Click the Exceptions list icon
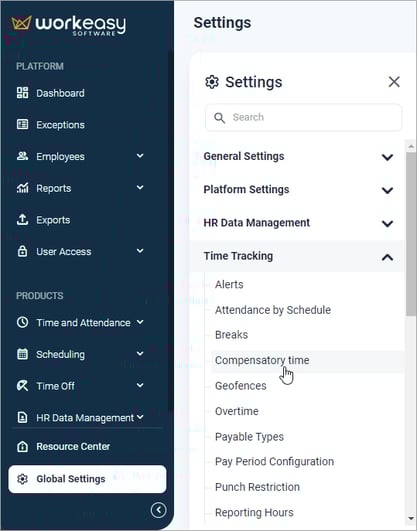417x531 pixels. pos(22,124)
